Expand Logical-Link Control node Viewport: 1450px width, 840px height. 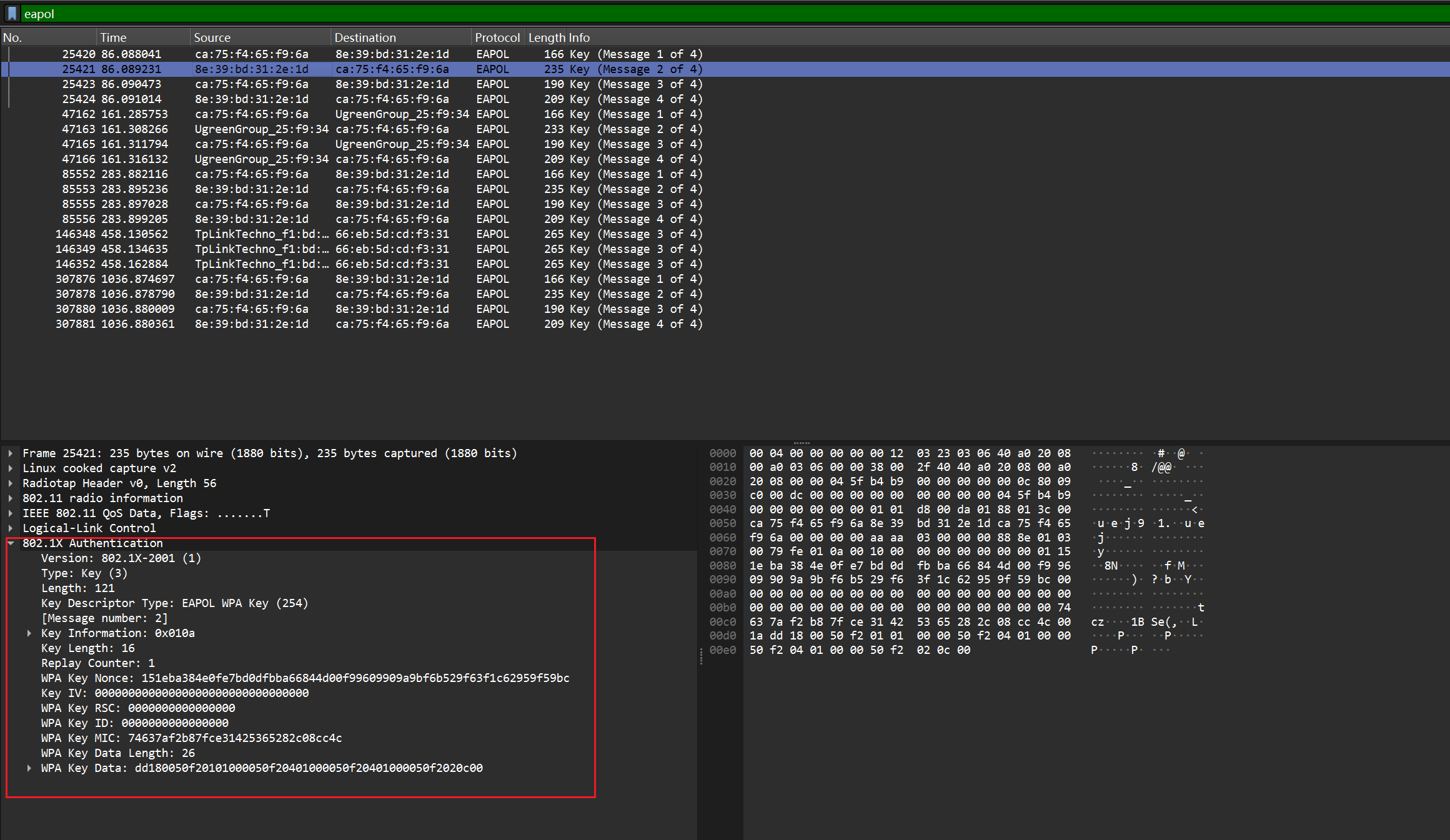tap(11, 528)
